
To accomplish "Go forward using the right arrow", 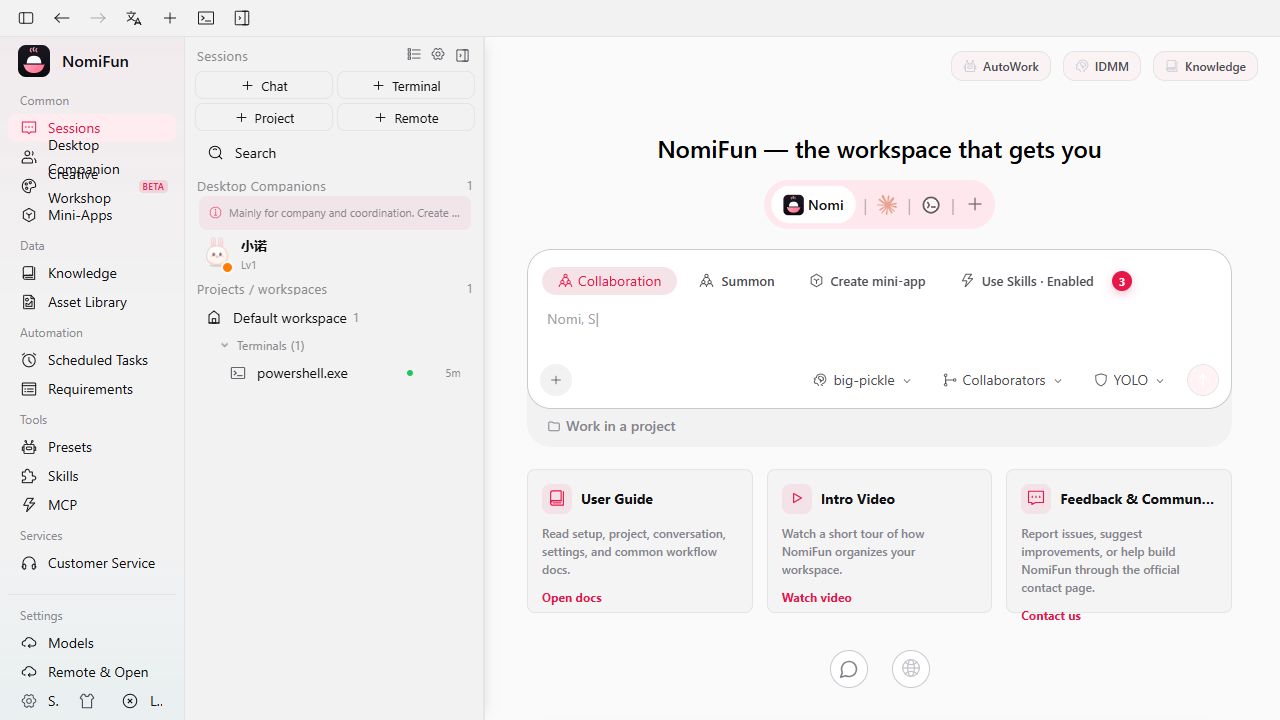I will pyautogui.click(x=98, y=18).
